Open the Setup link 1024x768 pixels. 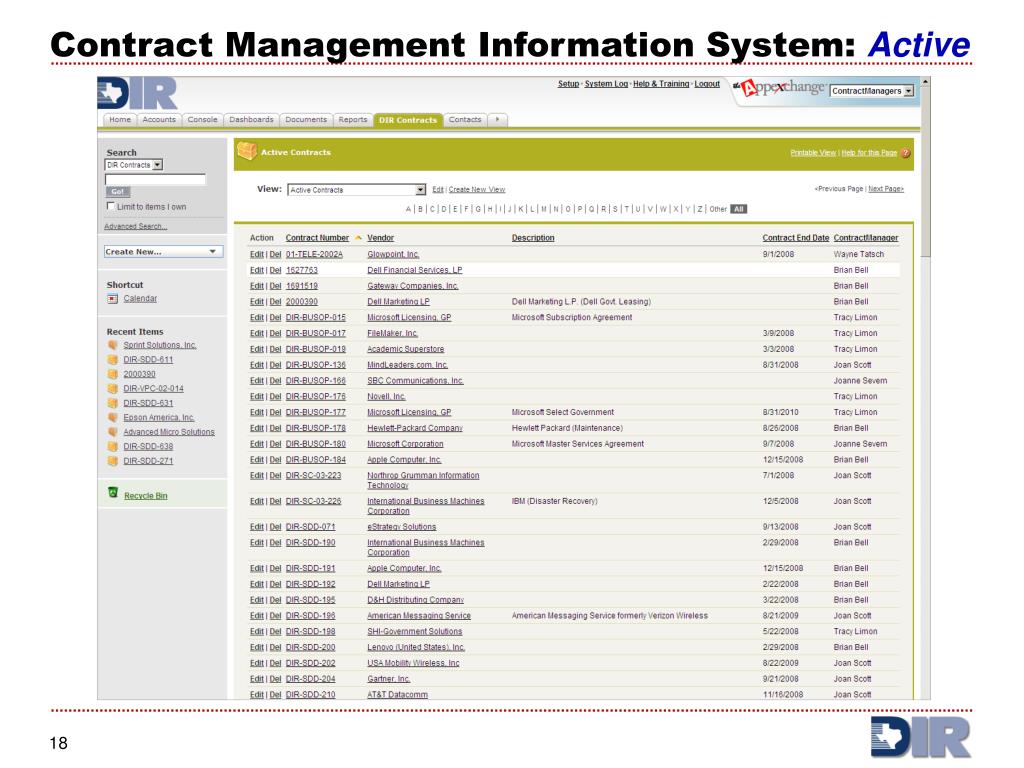[x=568, y=84]
